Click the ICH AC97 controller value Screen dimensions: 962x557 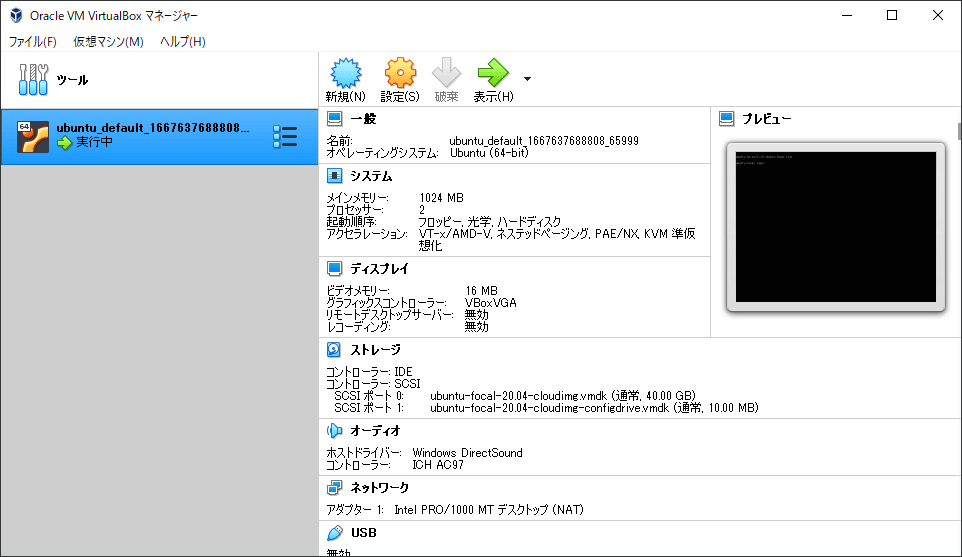pos(437,465)
